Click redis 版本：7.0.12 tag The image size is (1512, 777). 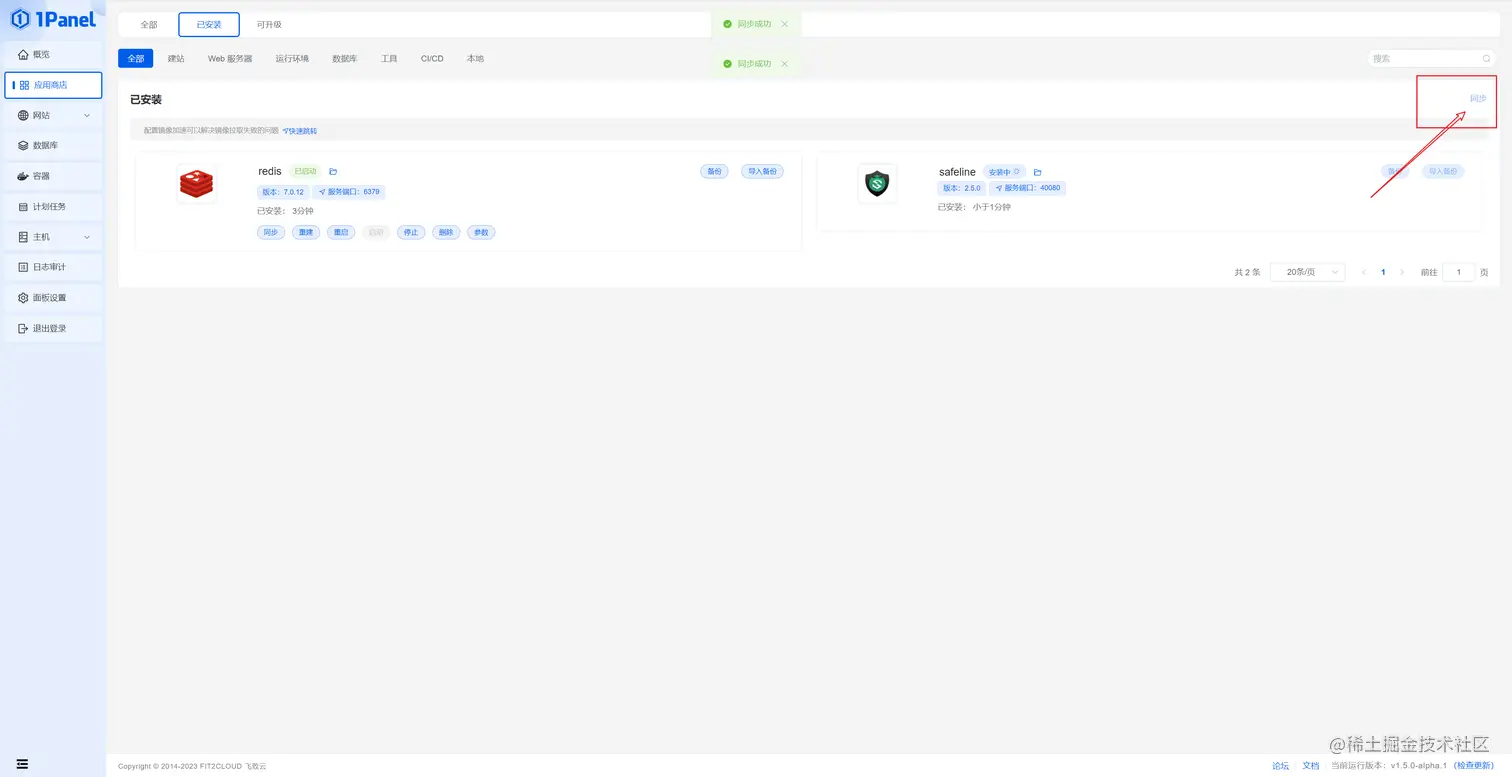click(283, 192)
